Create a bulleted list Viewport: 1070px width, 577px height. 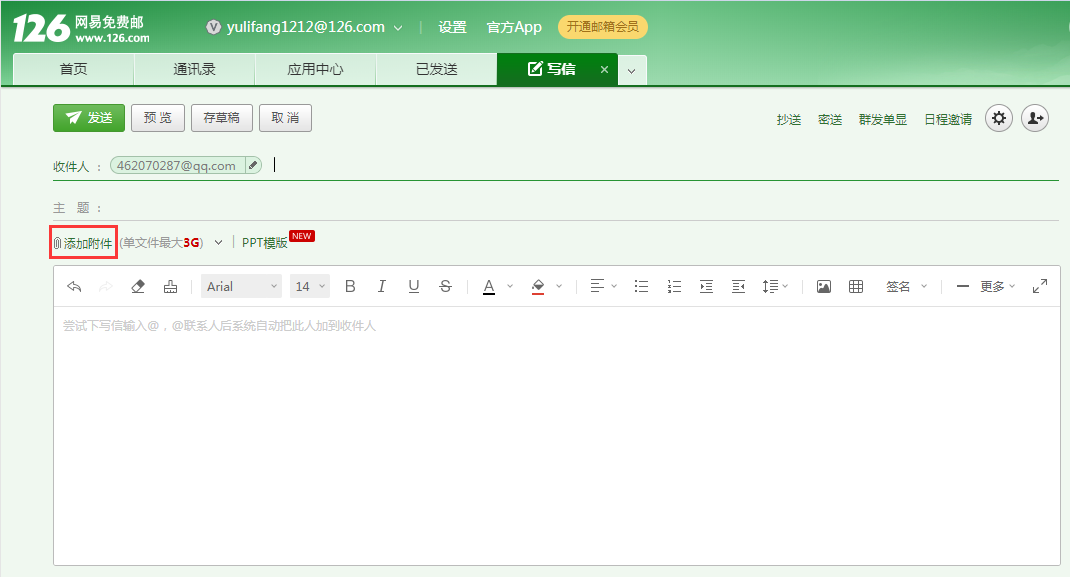(642, 287)
